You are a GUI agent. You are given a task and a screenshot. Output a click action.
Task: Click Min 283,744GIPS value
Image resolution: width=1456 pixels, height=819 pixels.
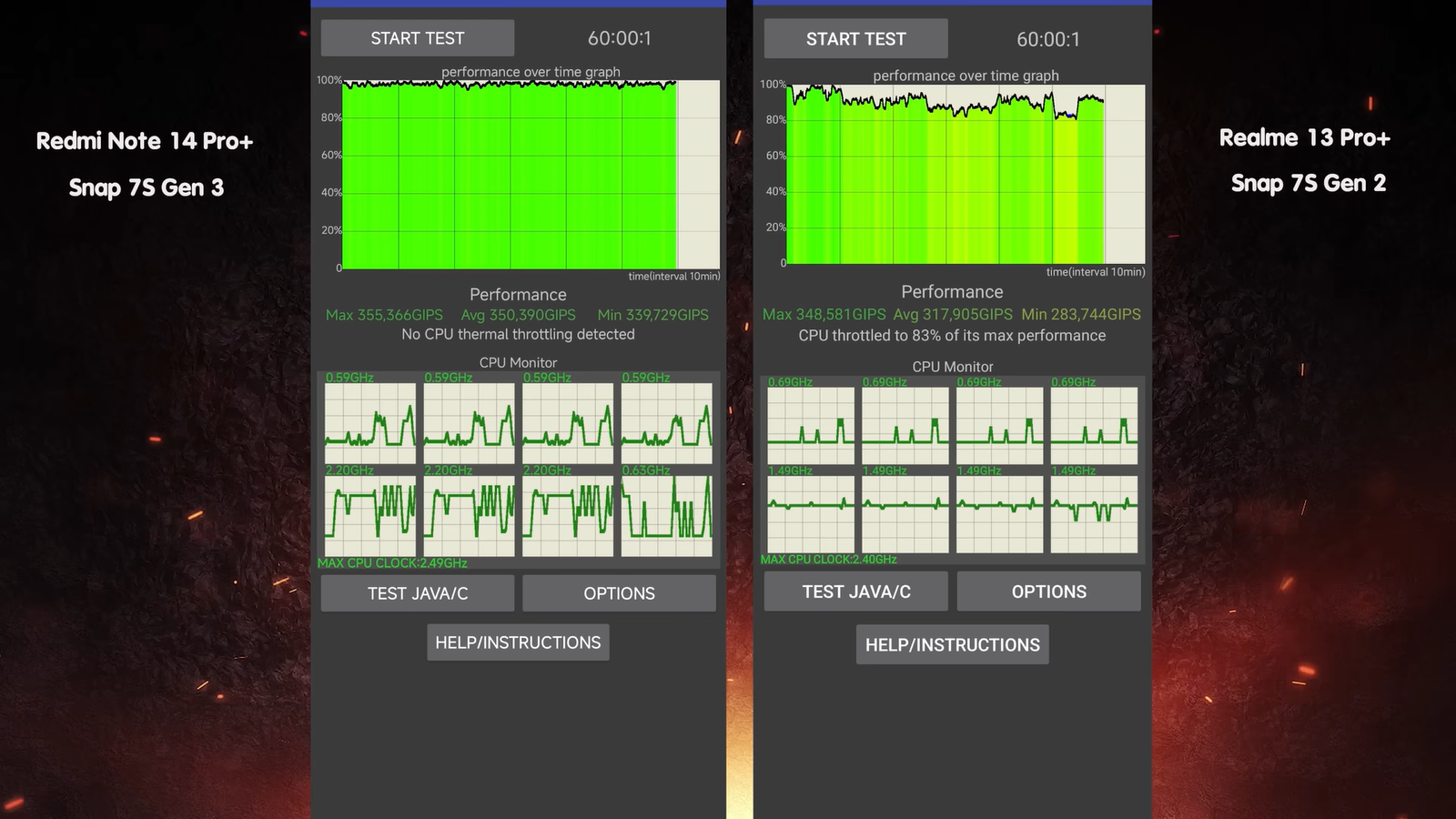(x=1081, y=314)
